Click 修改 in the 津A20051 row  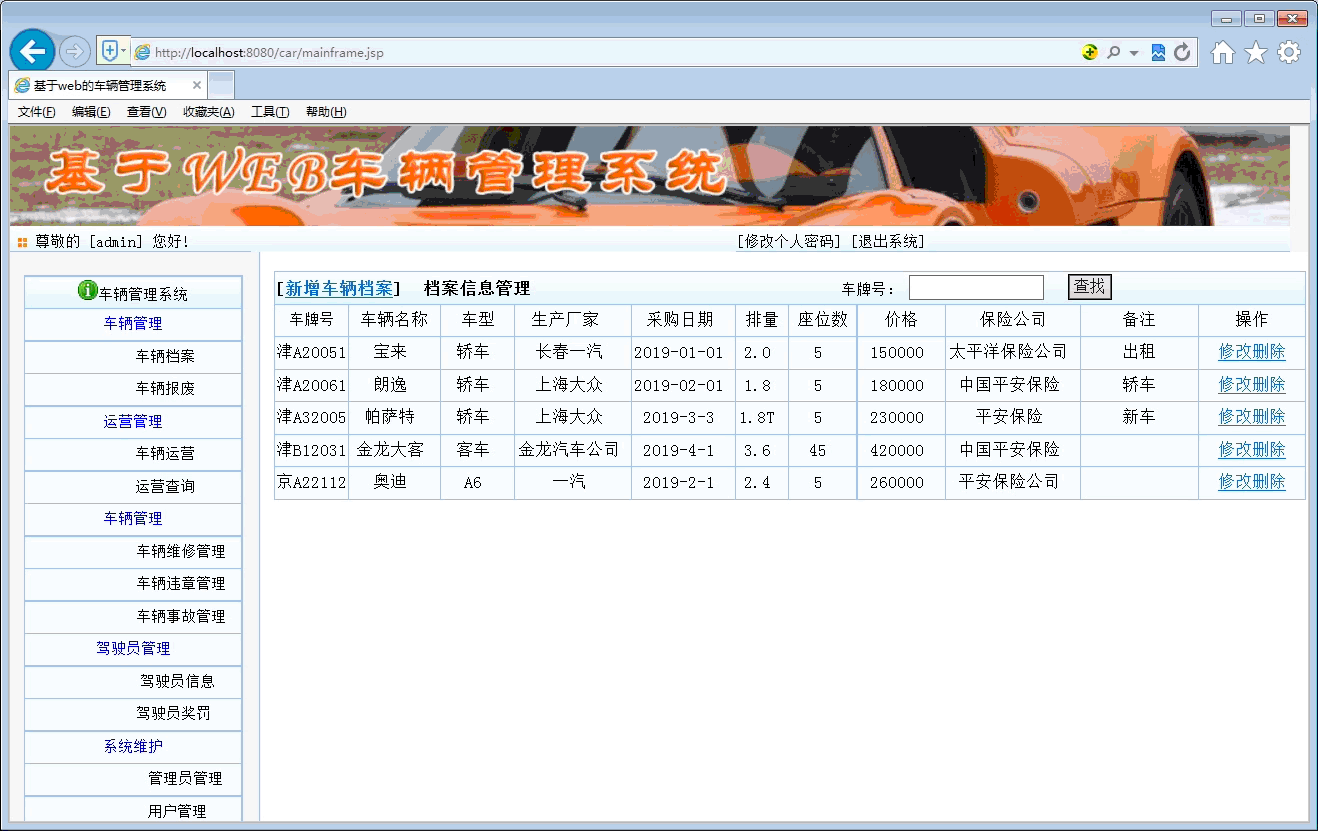click(x=1235, y=352)
